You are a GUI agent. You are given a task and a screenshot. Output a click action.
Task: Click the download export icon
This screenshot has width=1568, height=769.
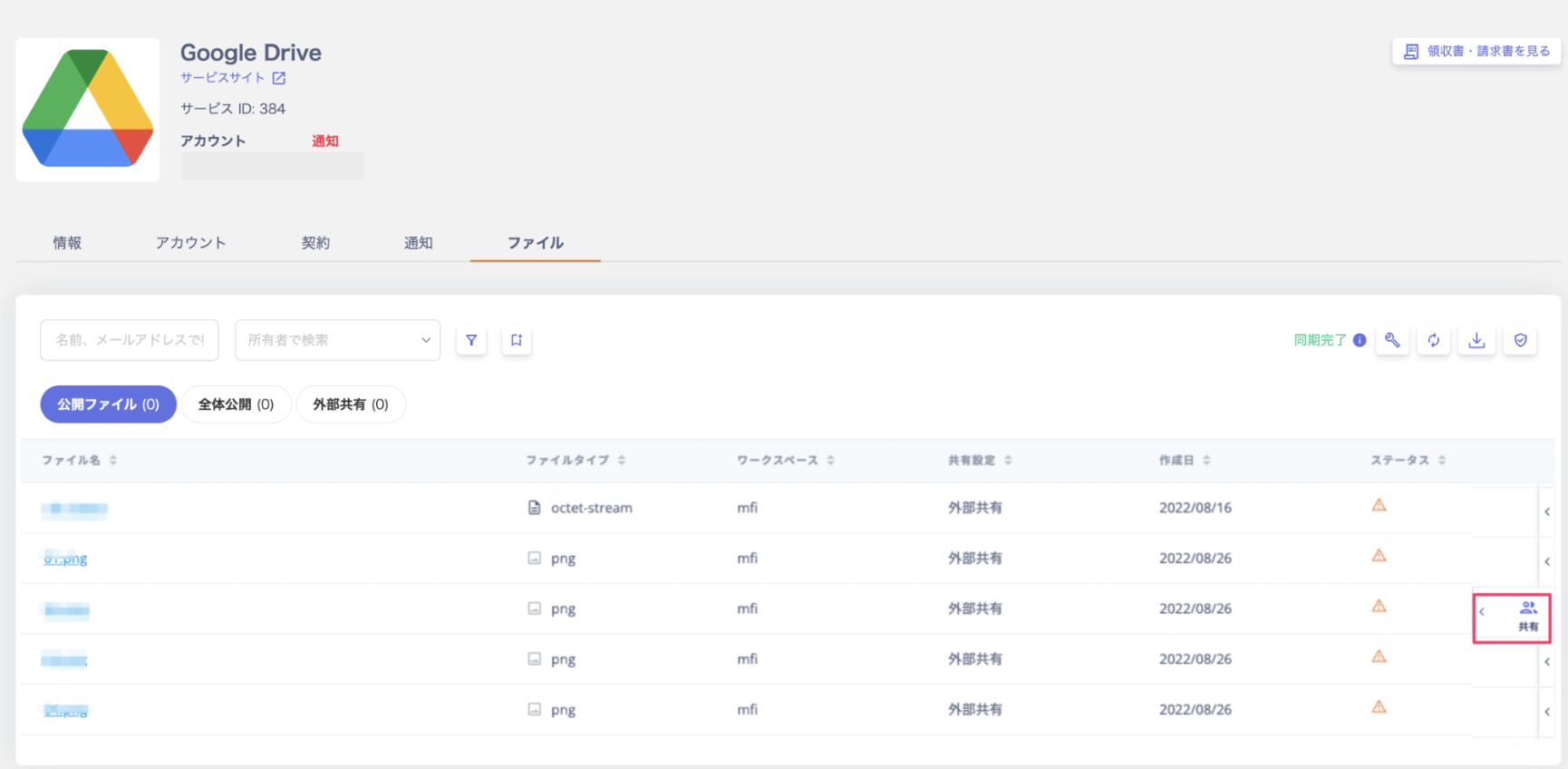point(1476,341)
